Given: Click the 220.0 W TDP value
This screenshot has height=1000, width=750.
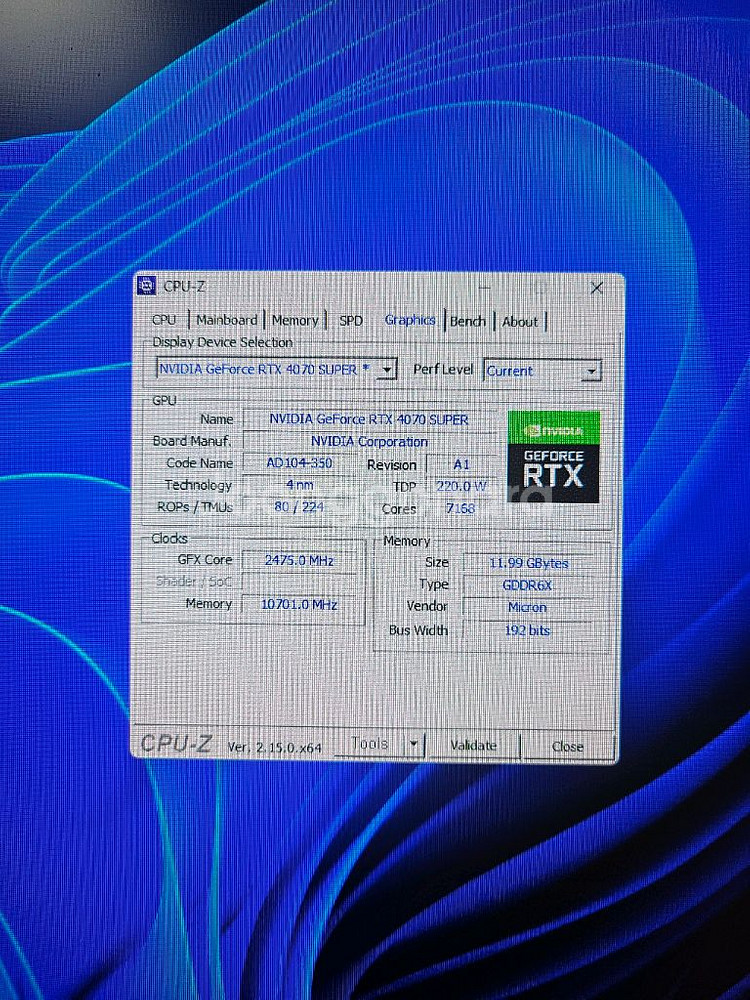Looking at the screenshot, I should pyautogui.click(x=461, y=486).
